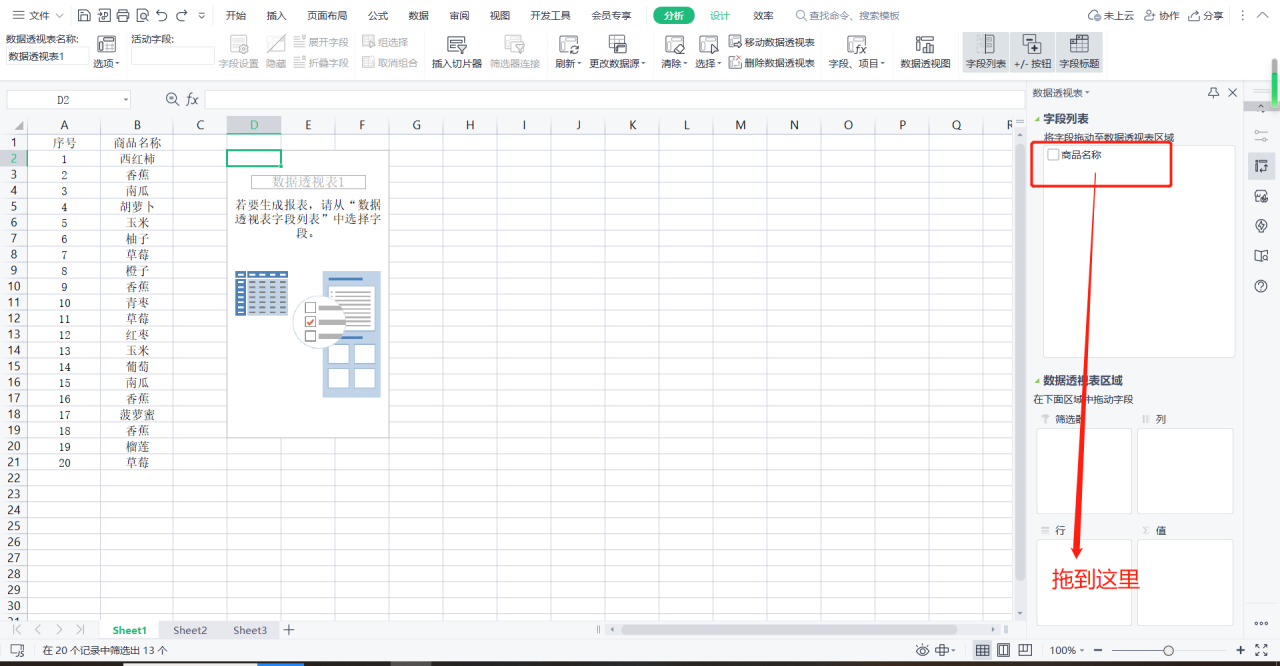This screenshot has width=1280, height=666.
Task: Click the 刷新 refresh icon
Action: tap(568, 45)
